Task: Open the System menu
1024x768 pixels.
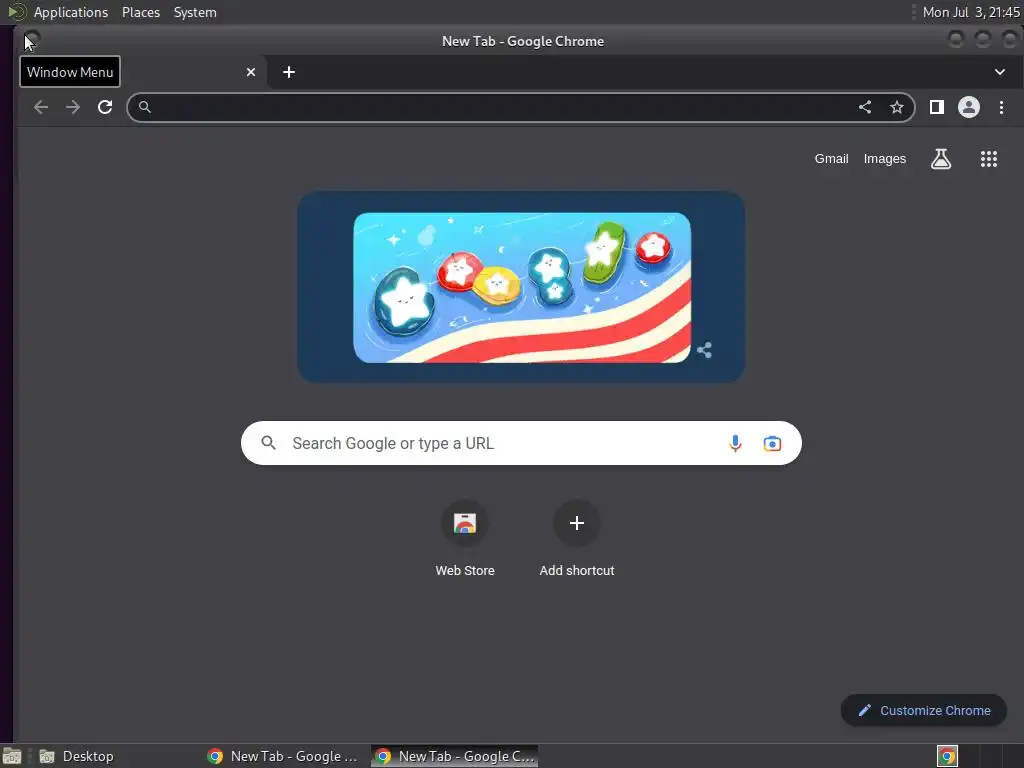Action: pyautogui.click(x=195, y=12)
